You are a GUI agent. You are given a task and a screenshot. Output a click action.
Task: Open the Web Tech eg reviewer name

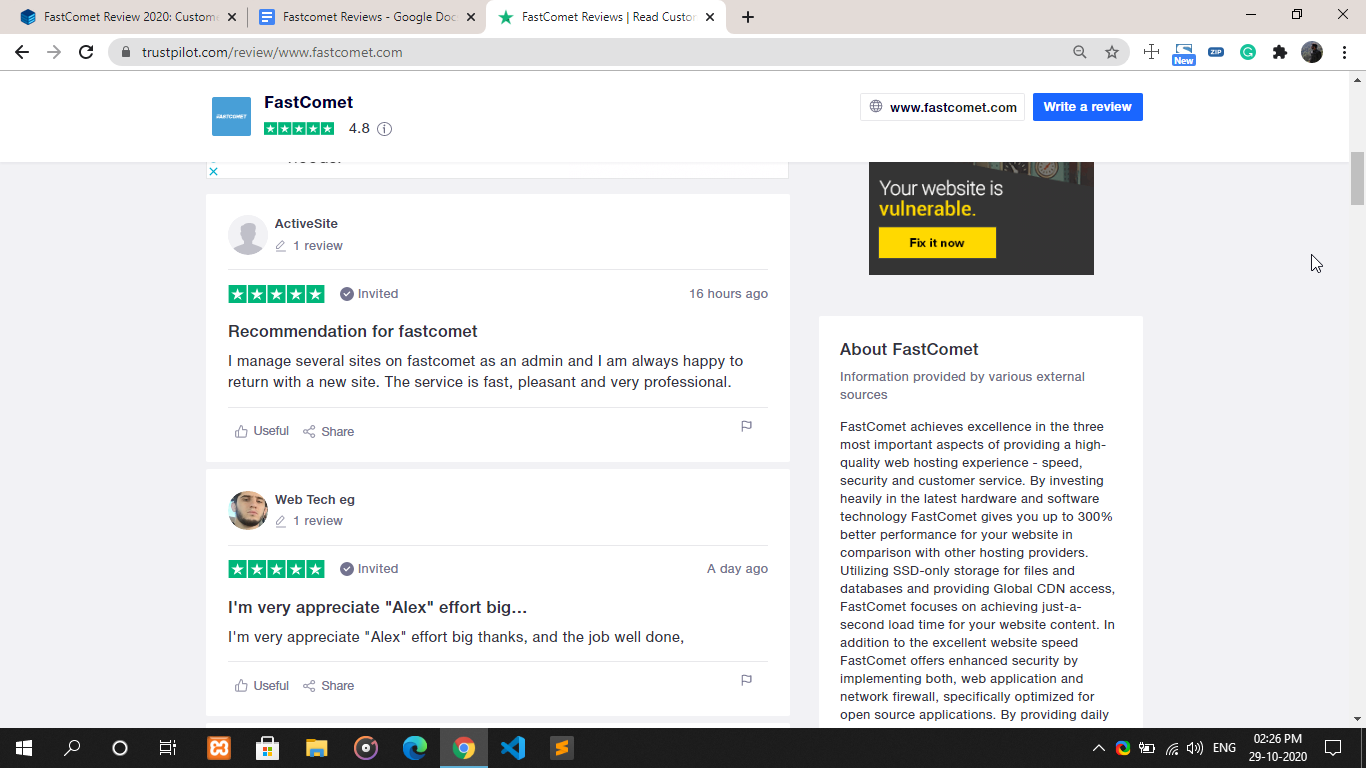pos(315,499)
